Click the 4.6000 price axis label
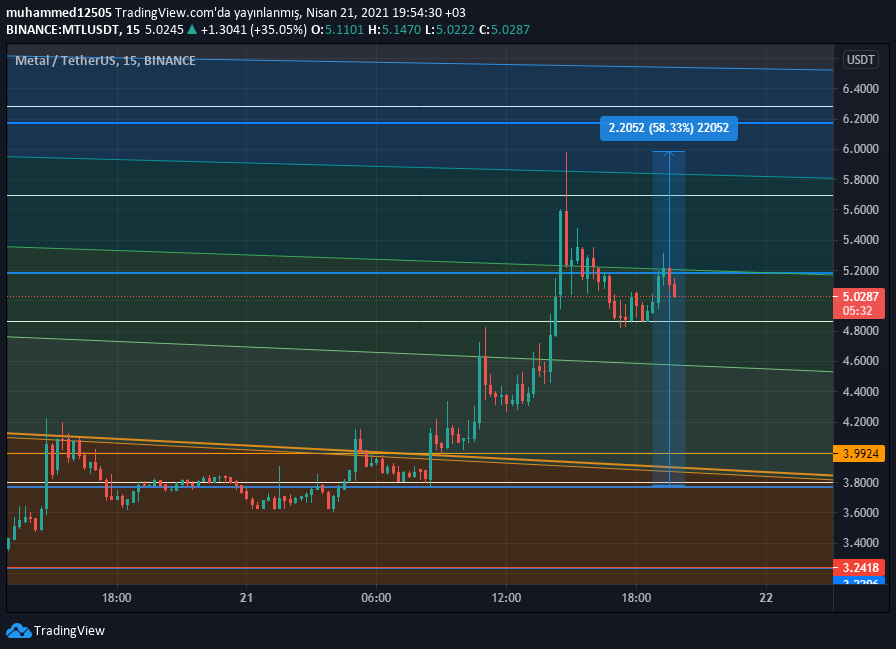896x649 pixels. (x=860, y=360)
